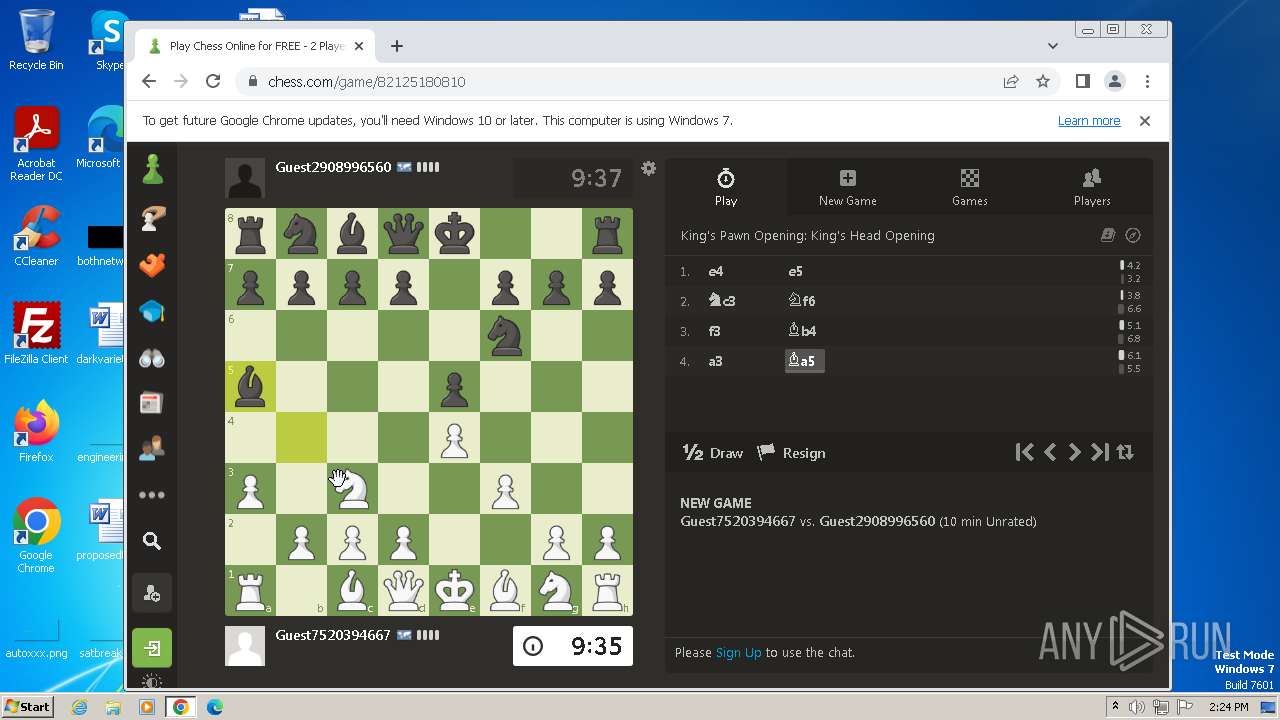The image size is (1280, 720).
Task: Share this page icon in address bar
Action: (x=1011, y=82)
